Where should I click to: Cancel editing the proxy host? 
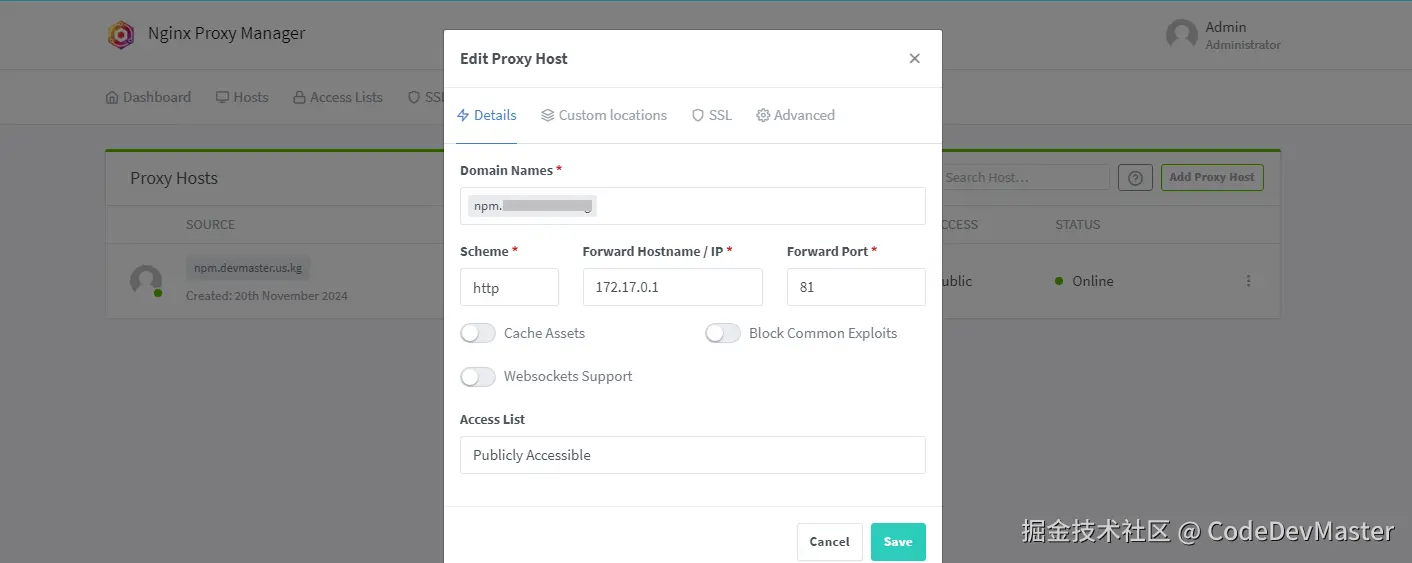[x=829, y=542]
